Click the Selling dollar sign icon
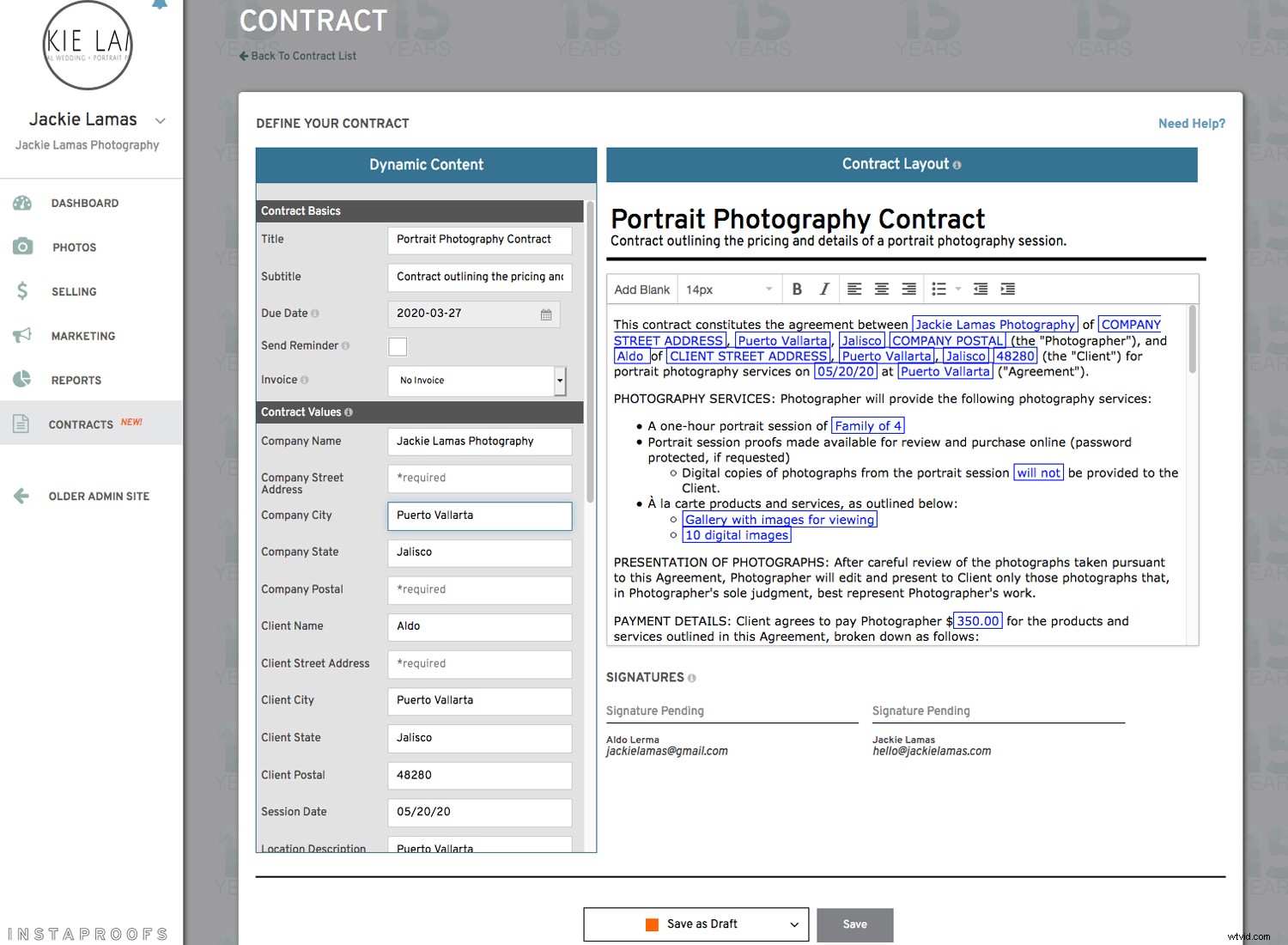This screenshot has width=1288, height=945. (x=22, y=291)
